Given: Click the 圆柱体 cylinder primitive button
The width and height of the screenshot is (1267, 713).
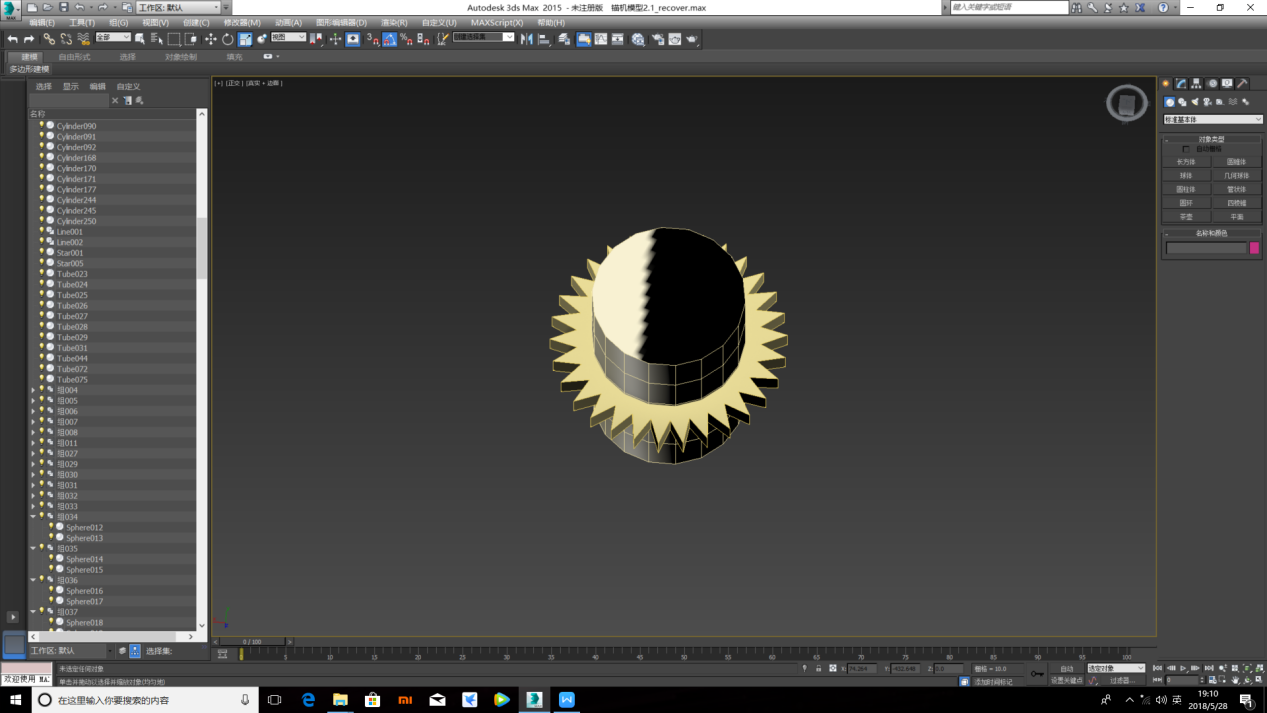Looking at the screenshot, I should tap(1186, 189).
